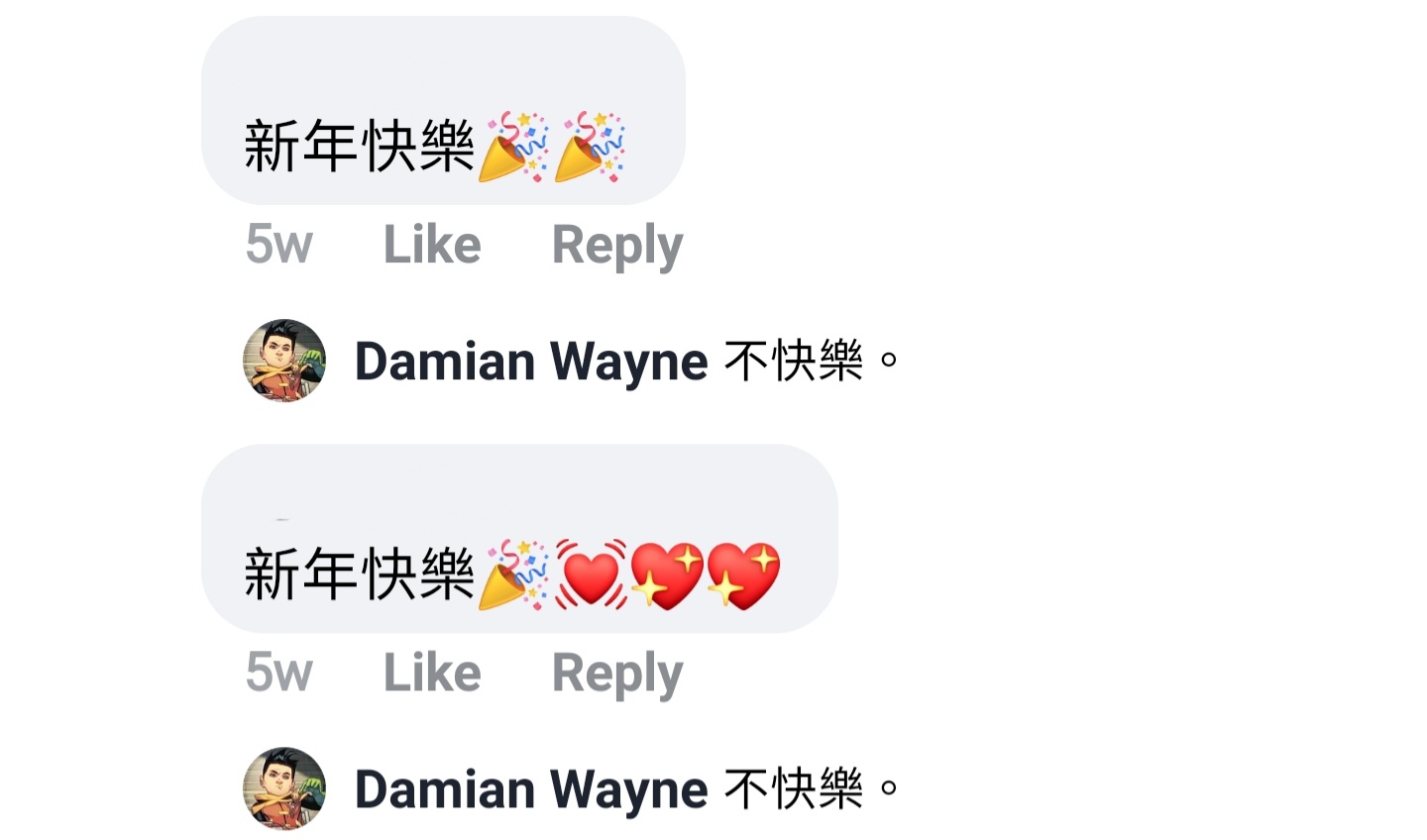Viewport: 1427px width, 840px height.
Task: Select the 新年快樂 text in the hearts comment bubble
Action: point(360,575)
